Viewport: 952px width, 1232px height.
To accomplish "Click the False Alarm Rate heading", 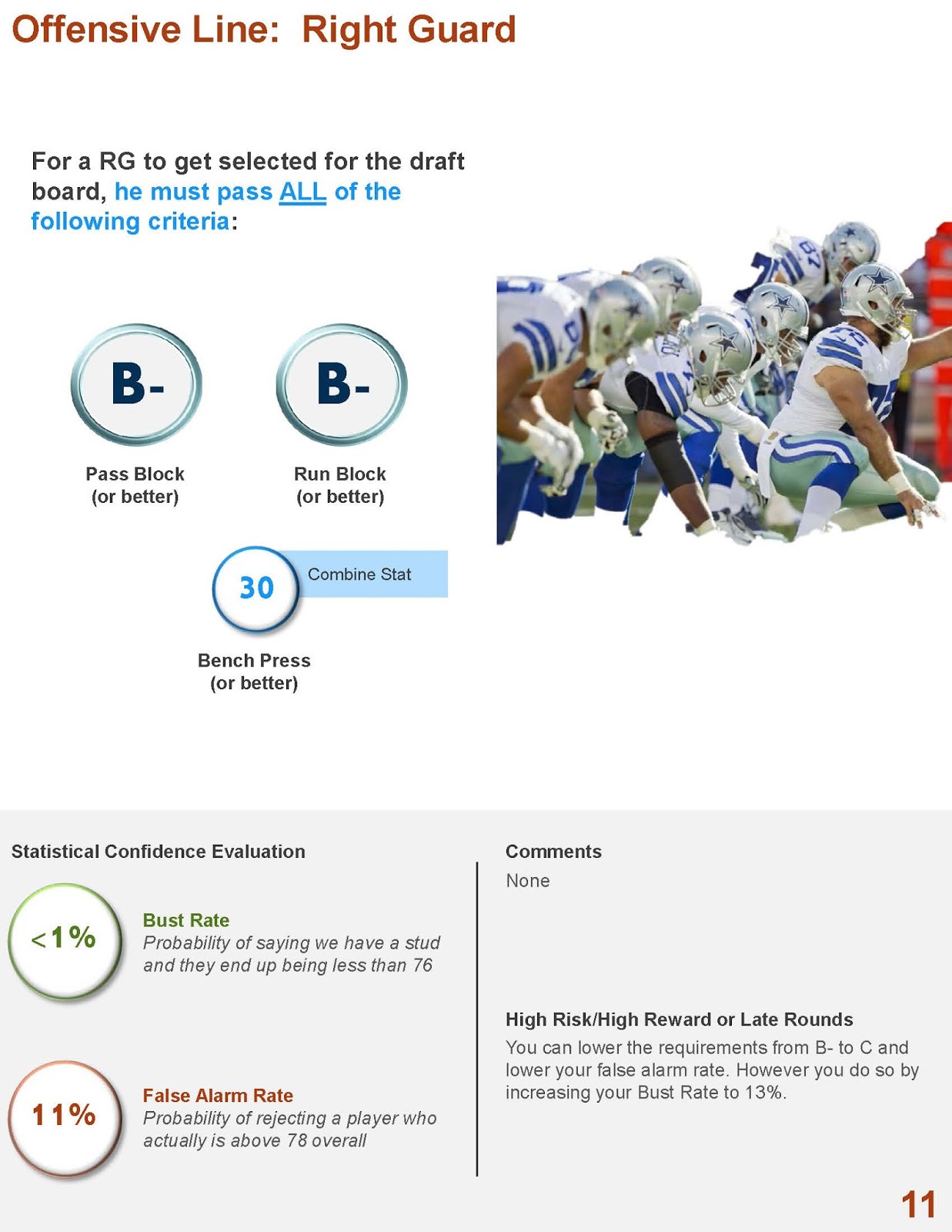I will pos(218,1095).
